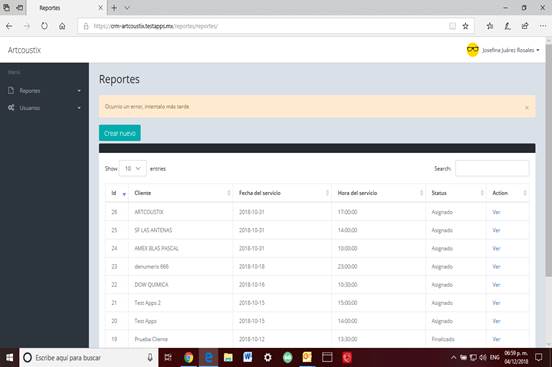Click the Reportes document icon in sidebar
This screenshot has height=367, width=552.
pos(11,91)
